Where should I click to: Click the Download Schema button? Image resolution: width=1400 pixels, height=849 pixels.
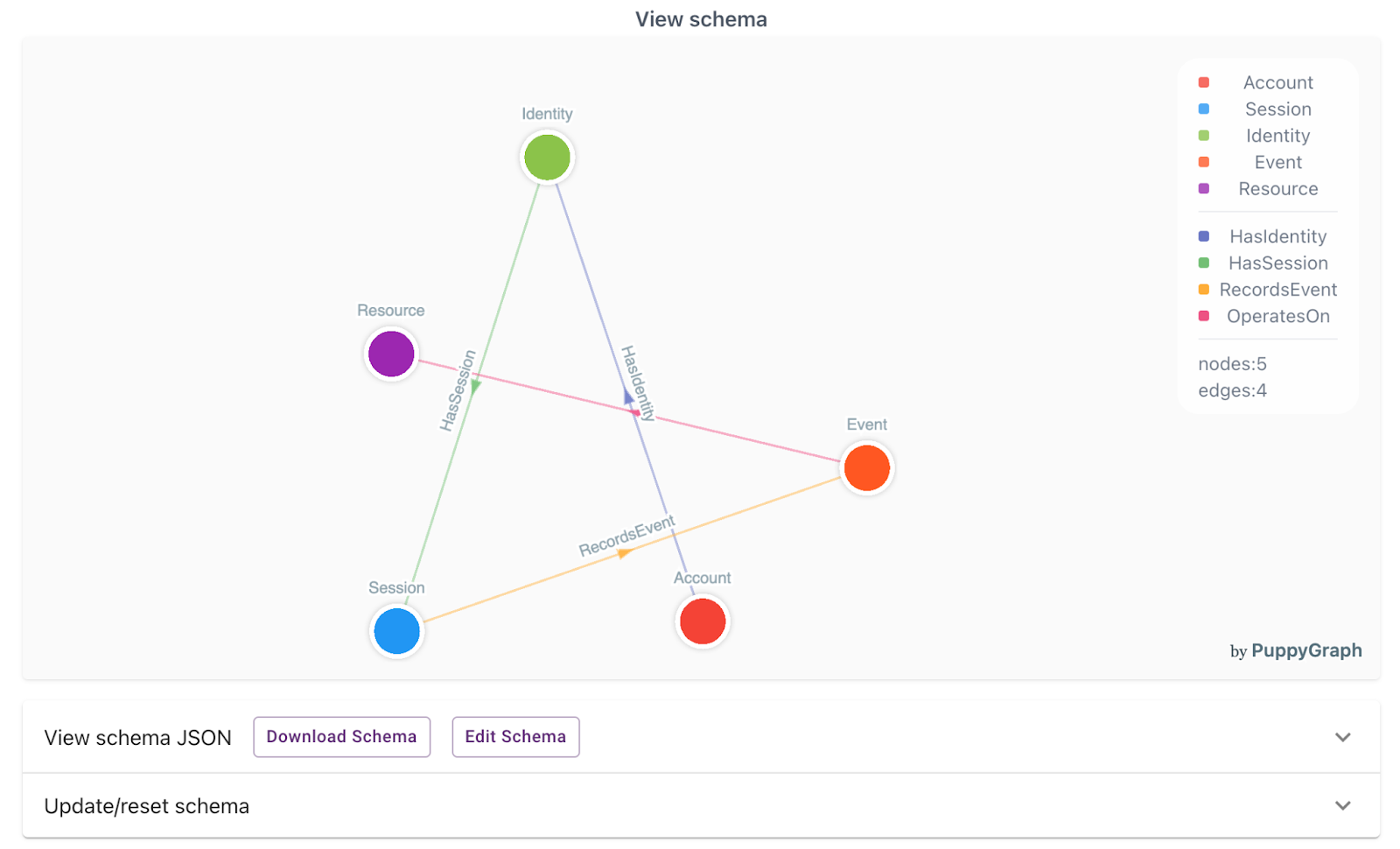pyautogui.click(x=341, y=736)
